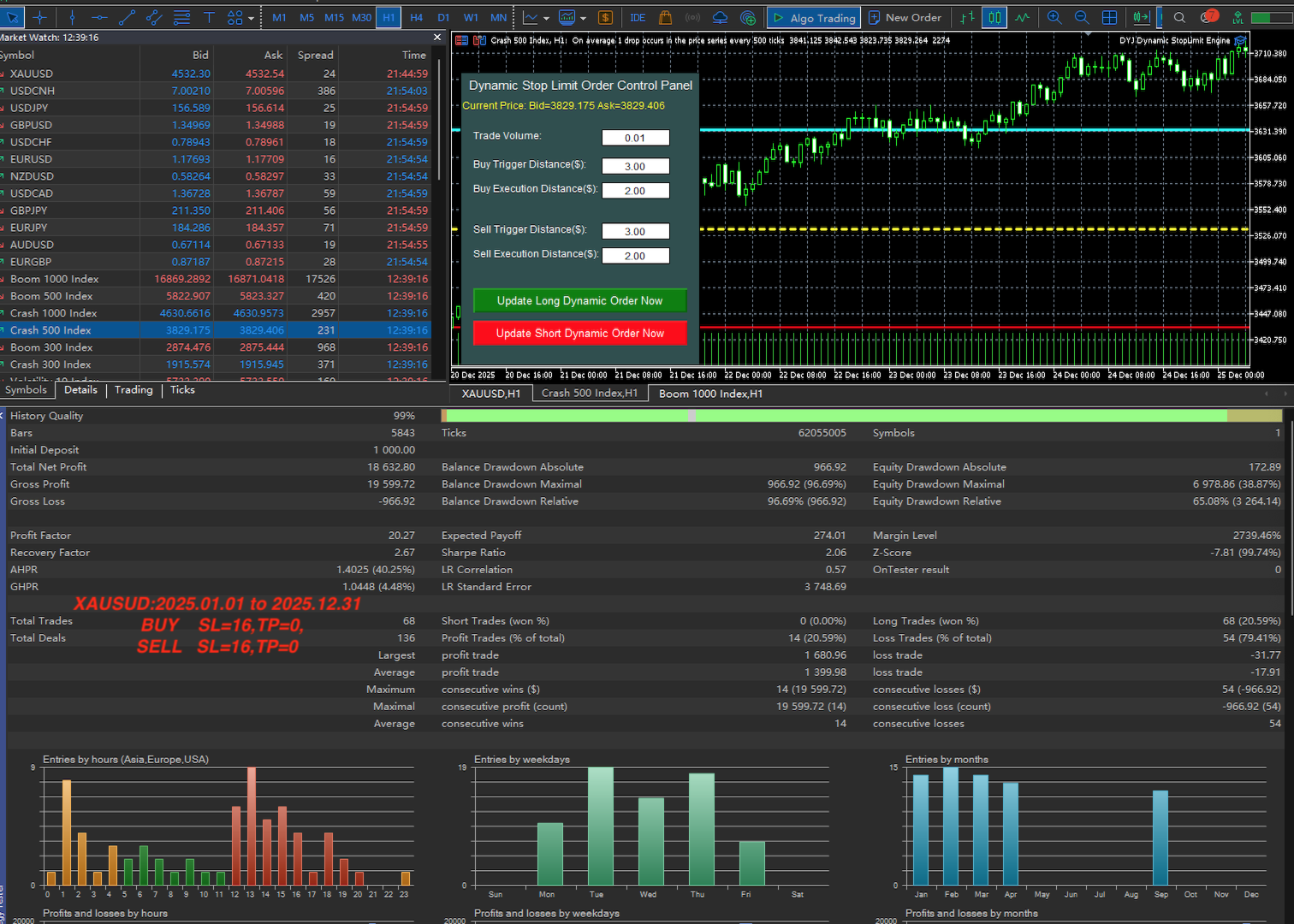The image size is (1294, 924).
Task: Select the arrow cursor tool
Action: click(13, 17)
